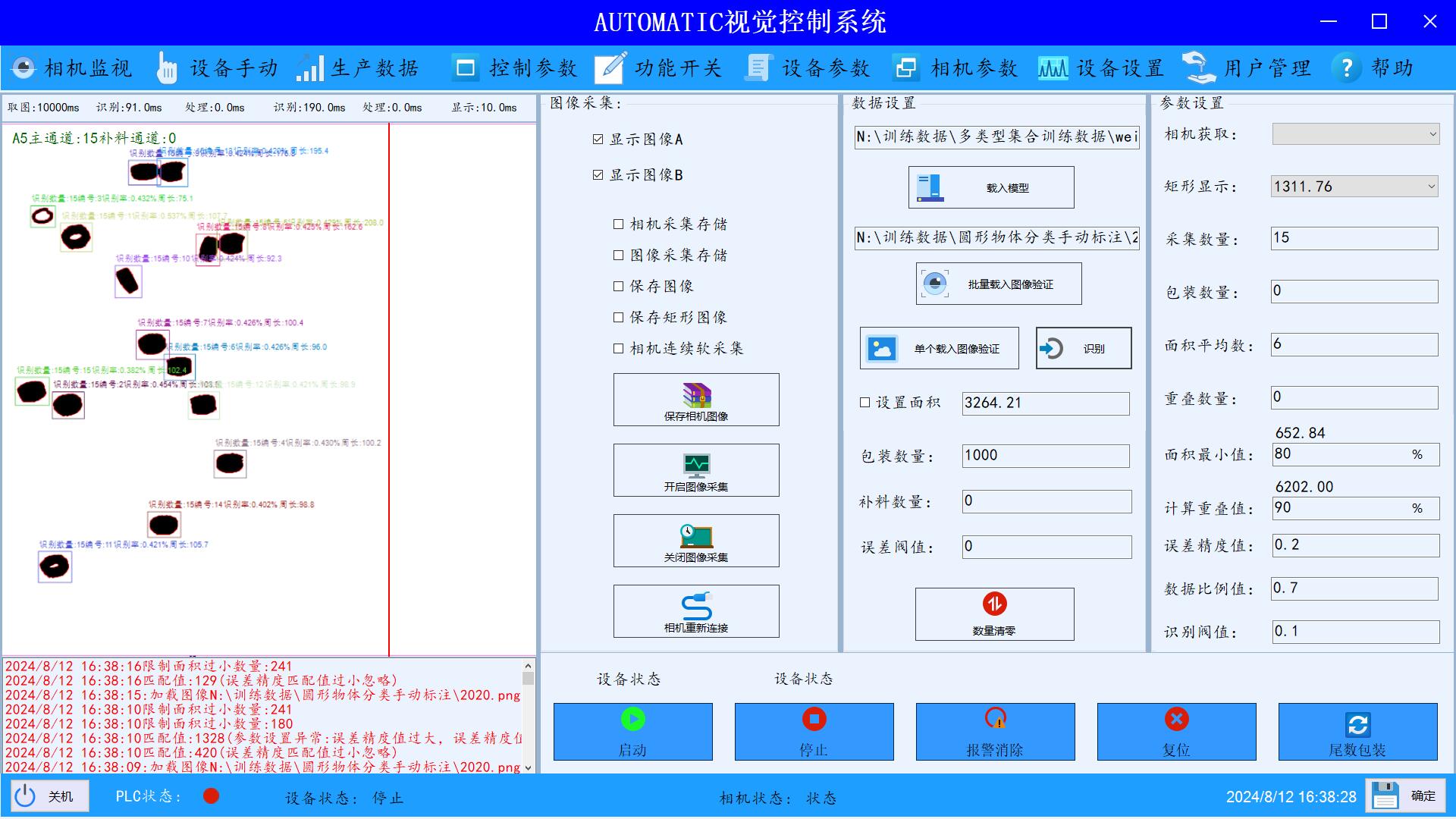Click inside the 包装数量 1000 input field

[x=1045, y=455]
